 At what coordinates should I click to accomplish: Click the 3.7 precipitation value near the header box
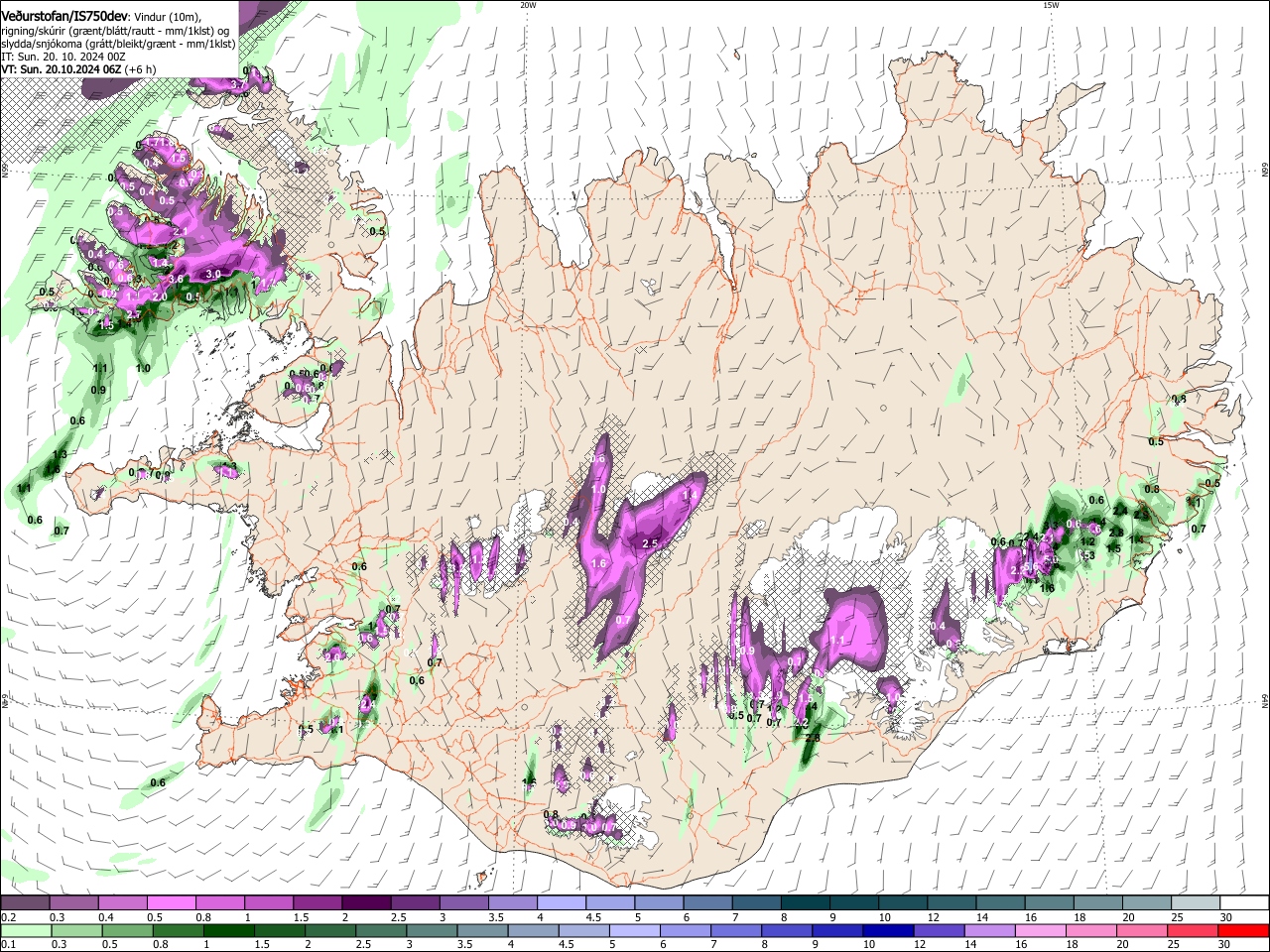pos(239,85)
